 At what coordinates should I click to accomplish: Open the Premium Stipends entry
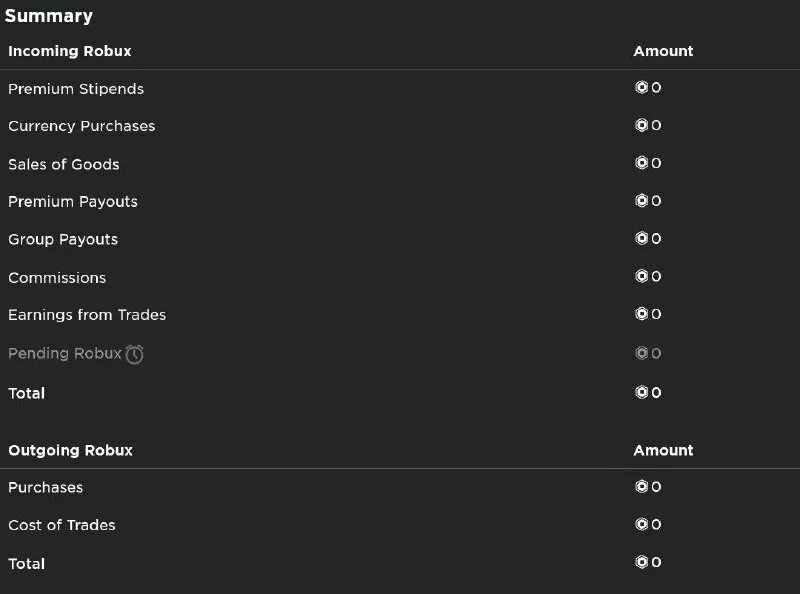(x=76, y=89)
